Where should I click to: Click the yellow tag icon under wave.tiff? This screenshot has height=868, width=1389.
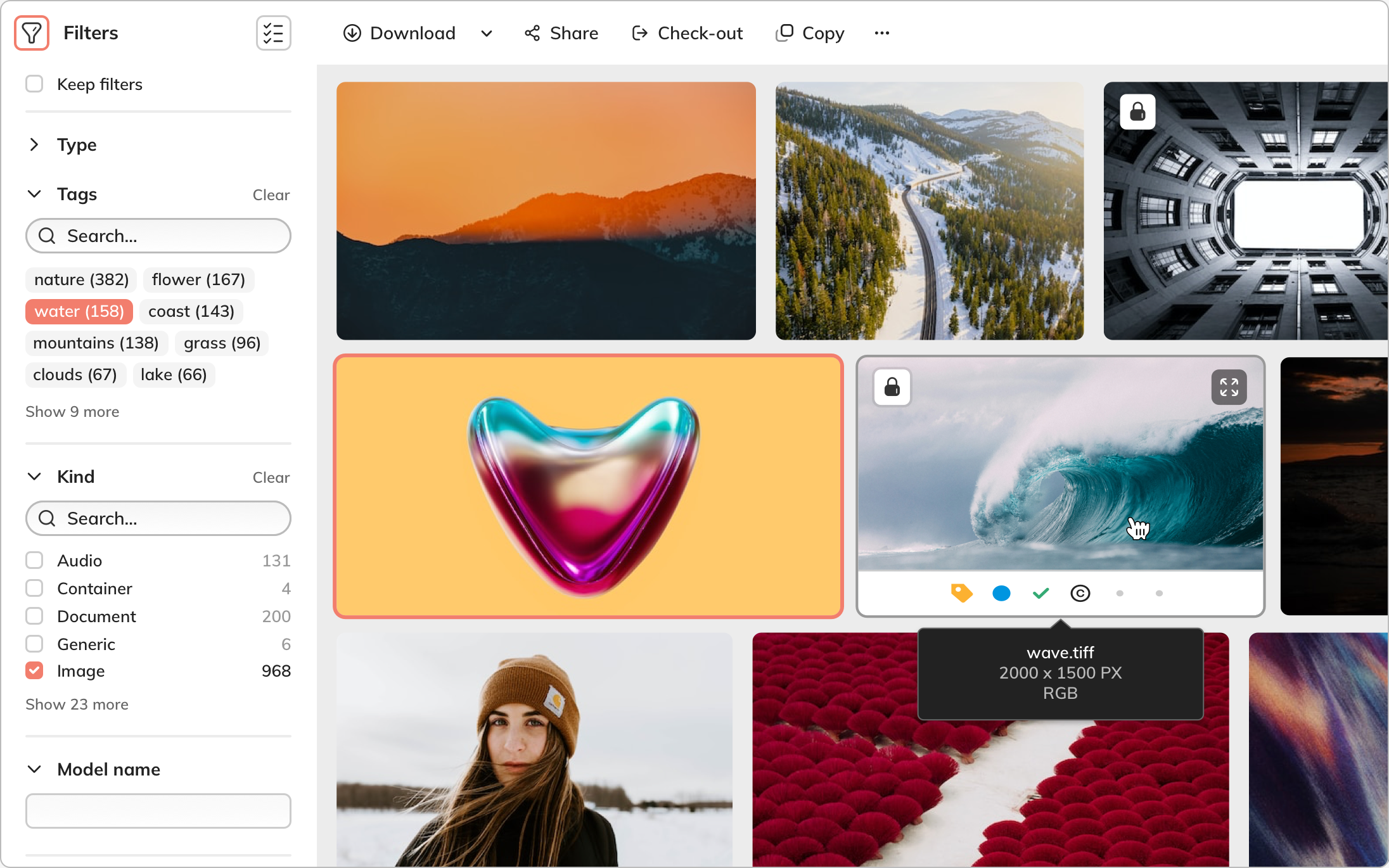pyautogui.click(x=961, y=593)
